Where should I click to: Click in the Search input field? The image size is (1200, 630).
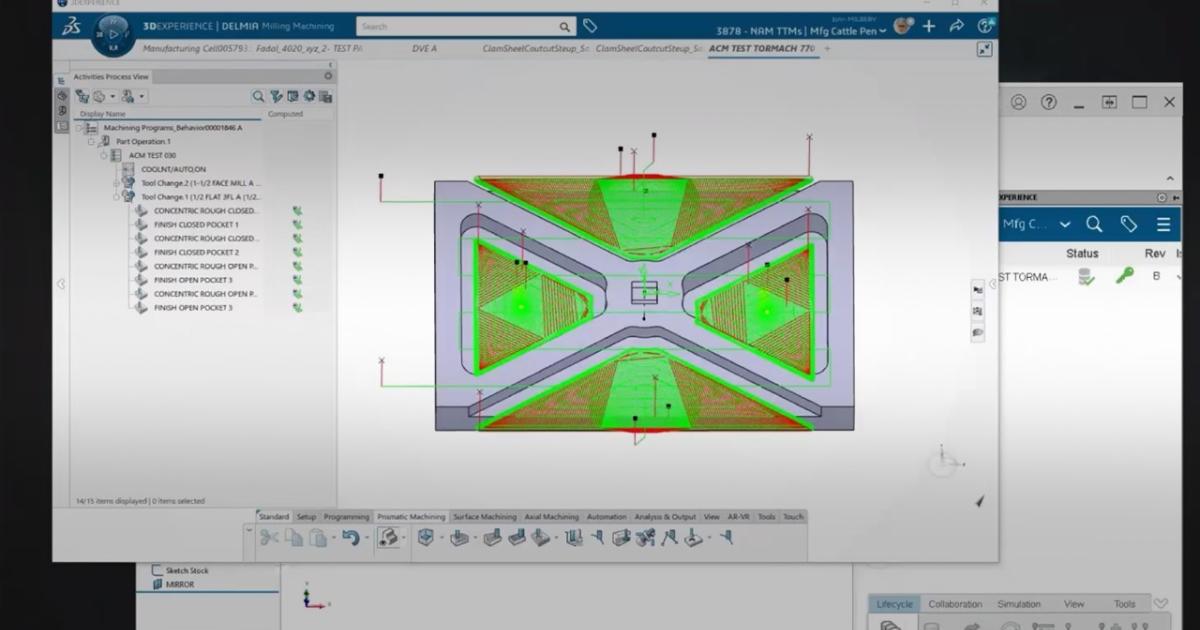click(455, 27)
